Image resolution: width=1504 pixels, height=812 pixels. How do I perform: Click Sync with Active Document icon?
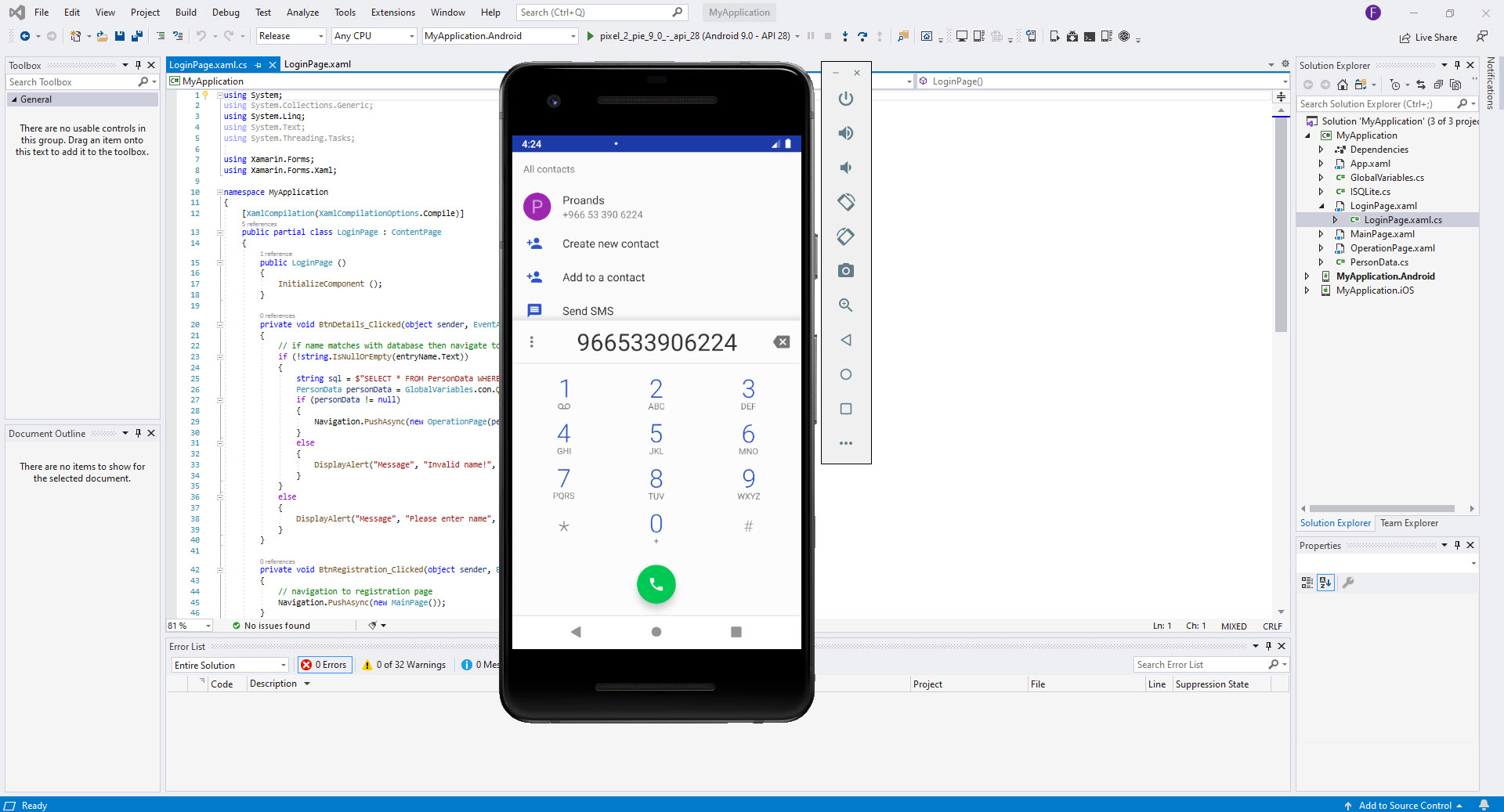point(1421,85)
